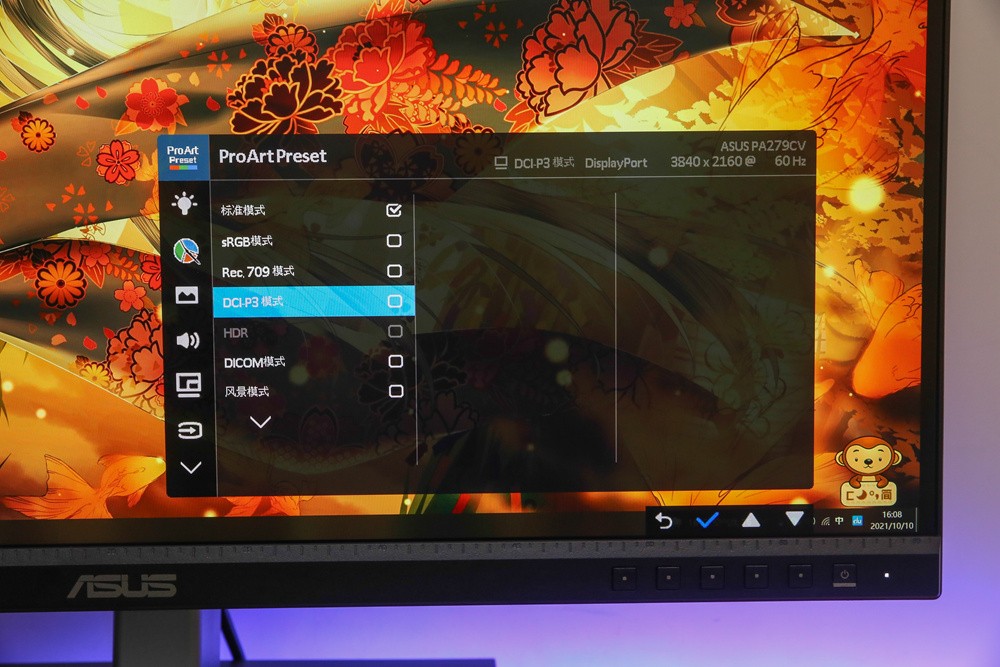This screenshot has width=1000, height=667.
Task: Open the PIP/PBP settings icon
Action: coord(189,385)
